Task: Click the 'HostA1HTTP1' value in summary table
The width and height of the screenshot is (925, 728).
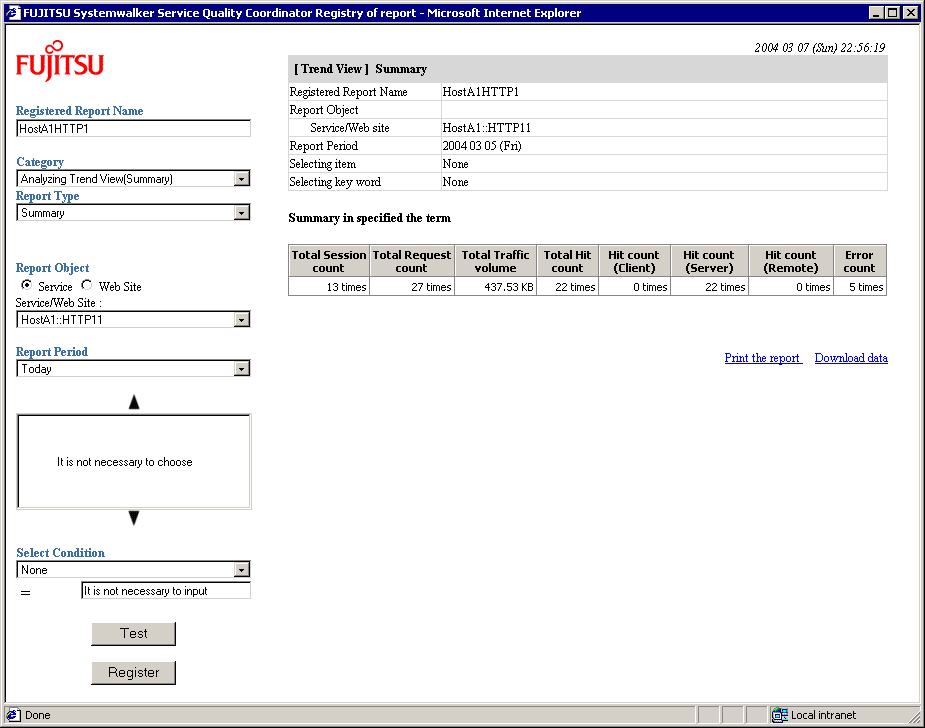Action: point(481,92)
